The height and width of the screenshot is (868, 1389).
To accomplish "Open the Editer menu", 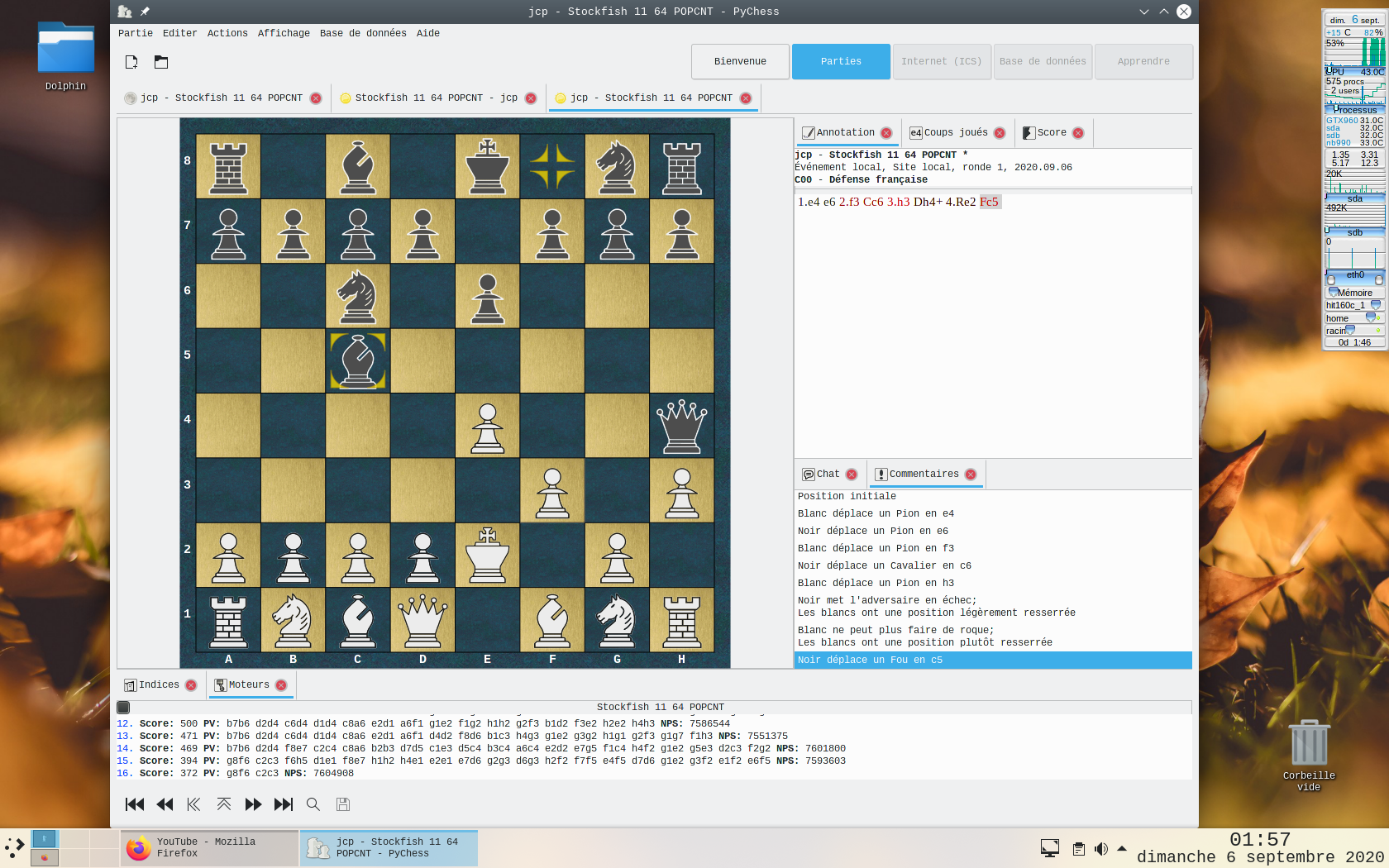I will click(180, 34).
